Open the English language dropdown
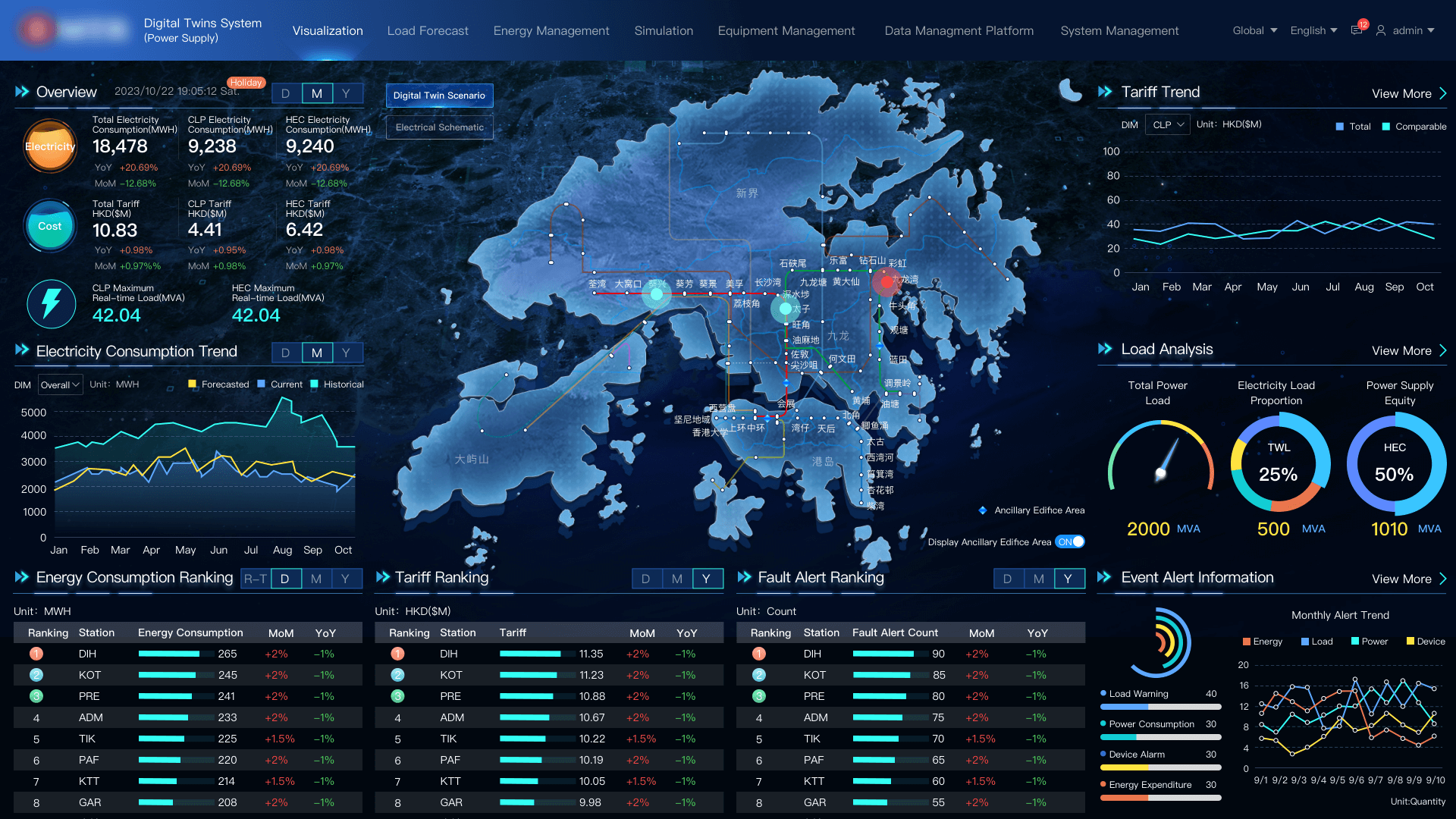 1313,30
